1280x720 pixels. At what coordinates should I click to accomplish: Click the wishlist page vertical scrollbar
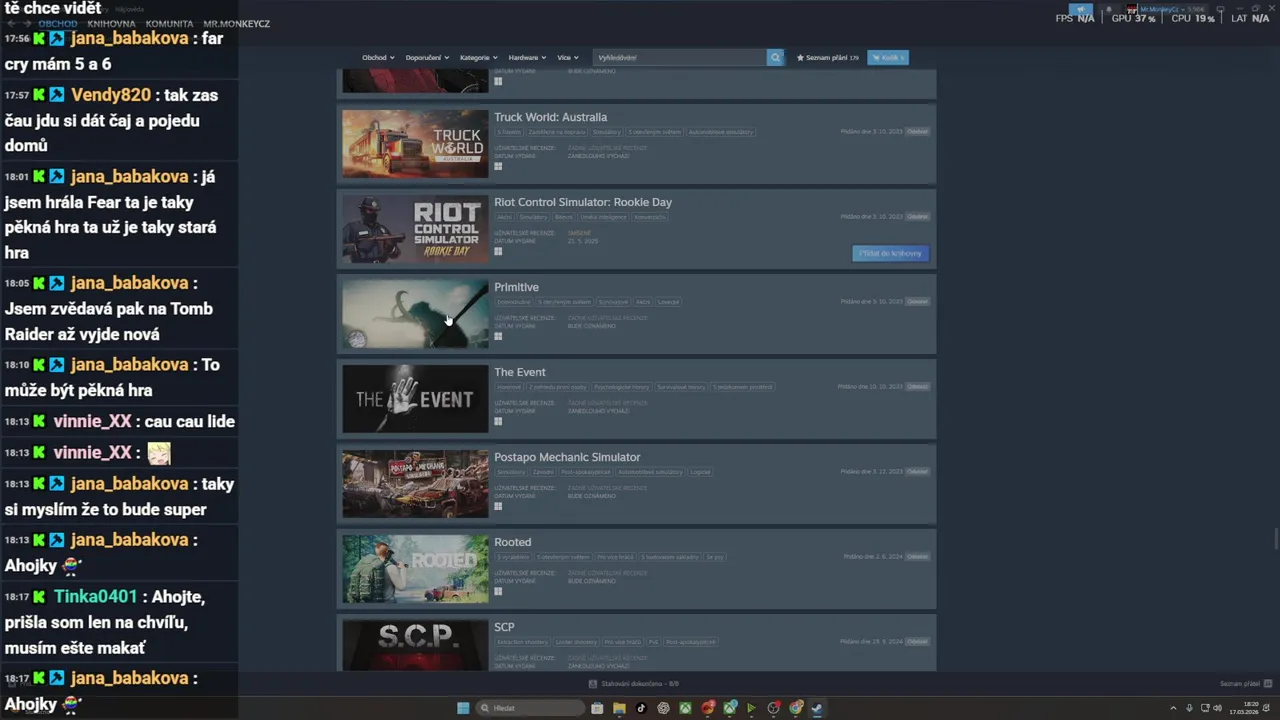coord(1276,540)
